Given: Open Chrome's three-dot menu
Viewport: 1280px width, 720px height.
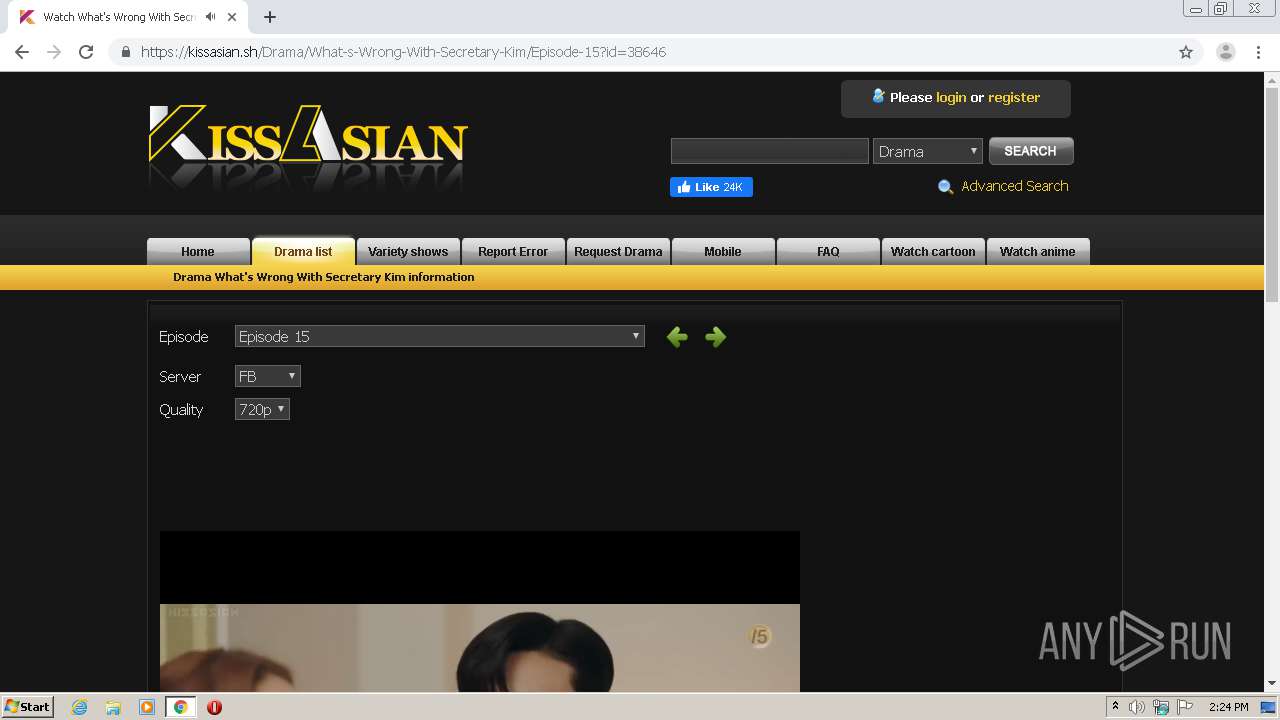Looking at the screenshot, I should point(1259,52).
